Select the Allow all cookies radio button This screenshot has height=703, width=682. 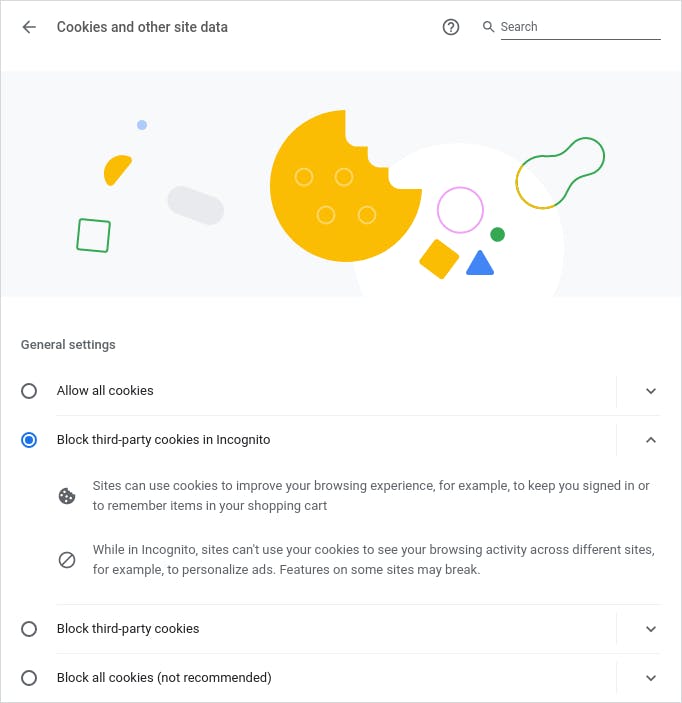coord(29,391)
